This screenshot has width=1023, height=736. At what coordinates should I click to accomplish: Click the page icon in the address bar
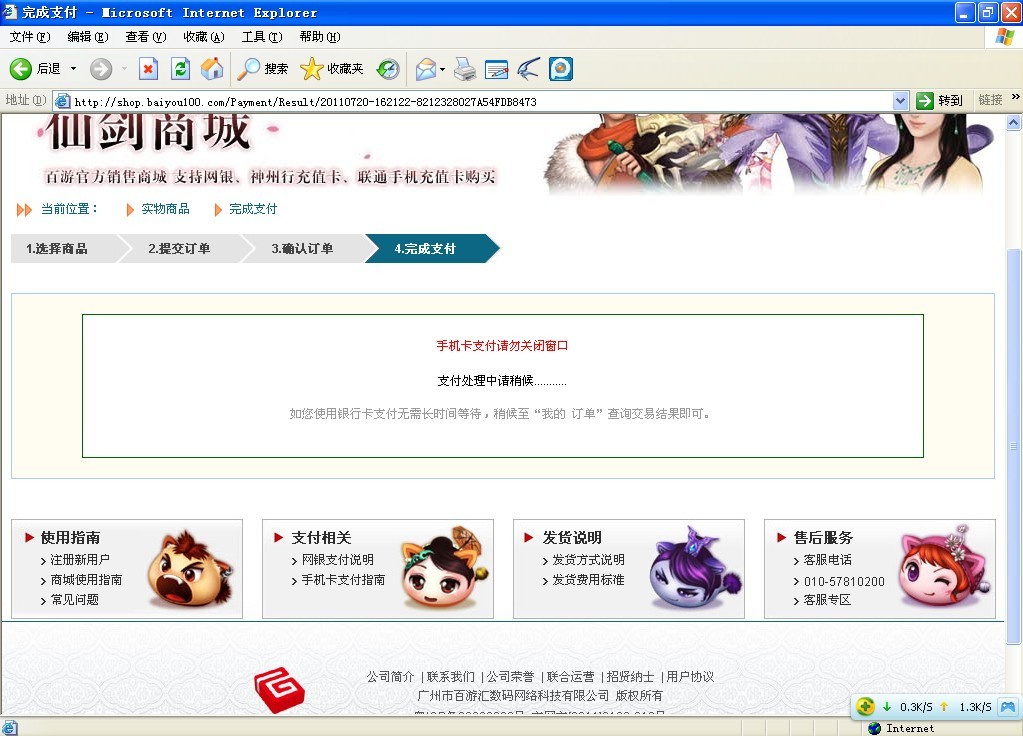tap(63, 101)
